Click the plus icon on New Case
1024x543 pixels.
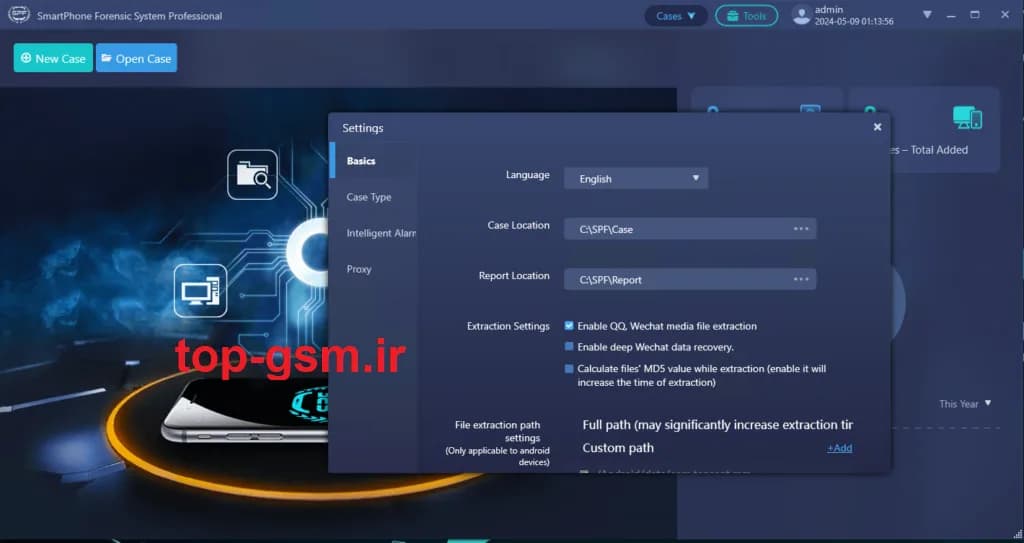(25, 58)
